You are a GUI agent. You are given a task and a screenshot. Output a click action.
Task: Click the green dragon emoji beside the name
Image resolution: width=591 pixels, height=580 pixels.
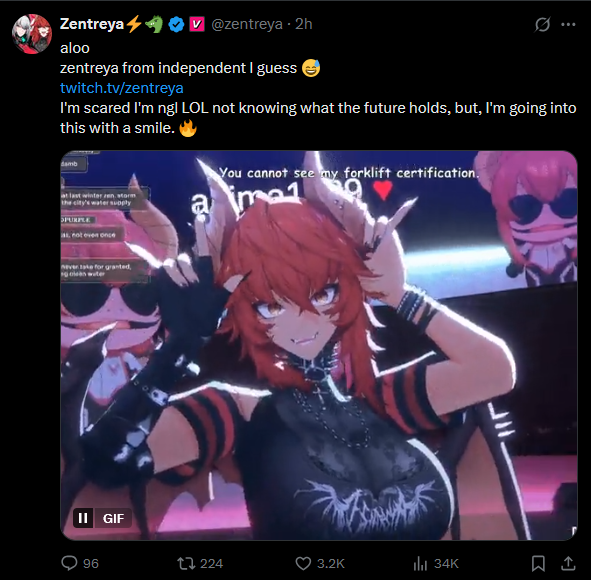coord(154,24)
